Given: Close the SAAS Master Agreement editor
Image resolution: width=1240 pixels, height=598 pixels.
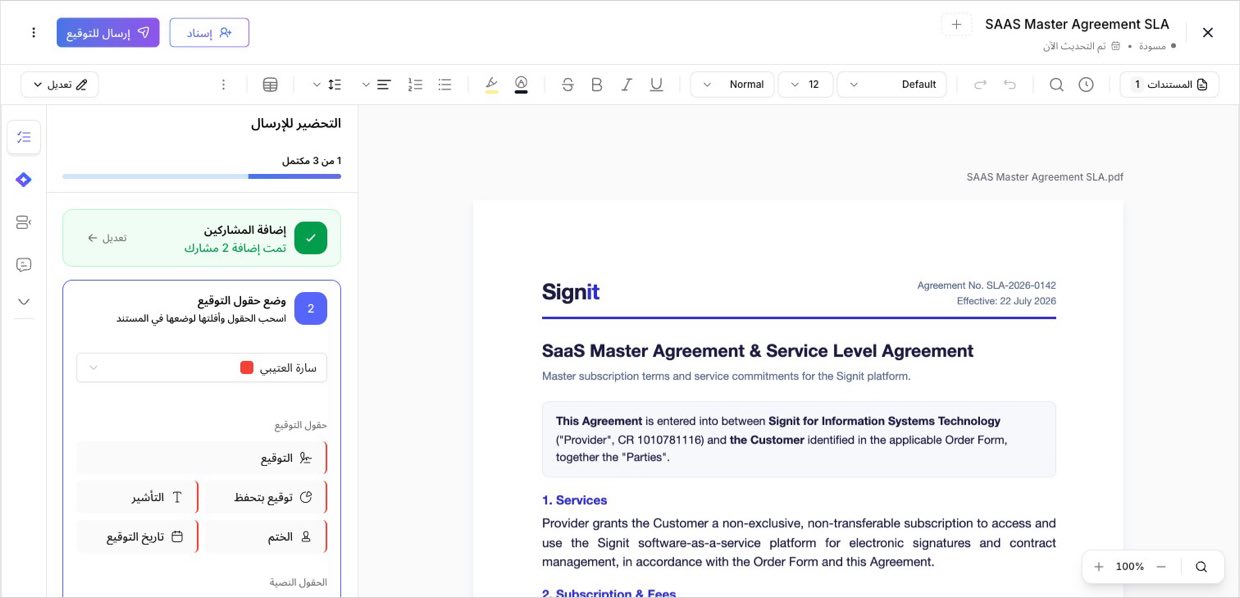Looking at the screenshot, I should click(x=1207, y=33).
